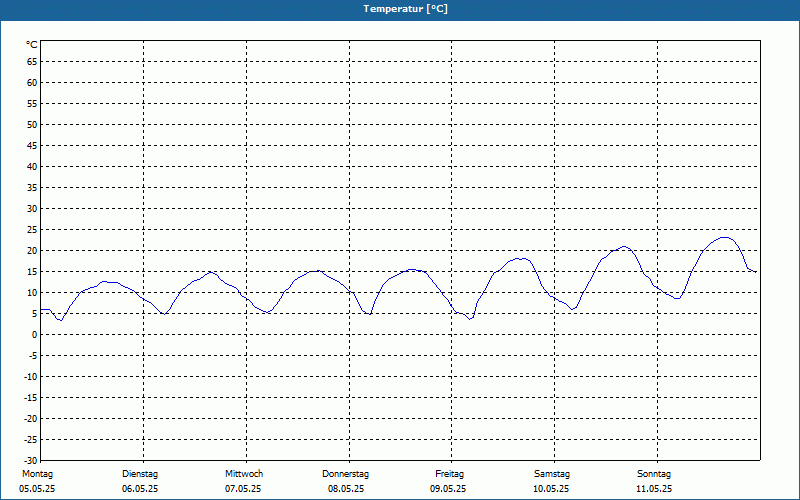Screen dimensions: 800x500
Task: Click the -10 value on the temperature axis
Action: point(31,377)
